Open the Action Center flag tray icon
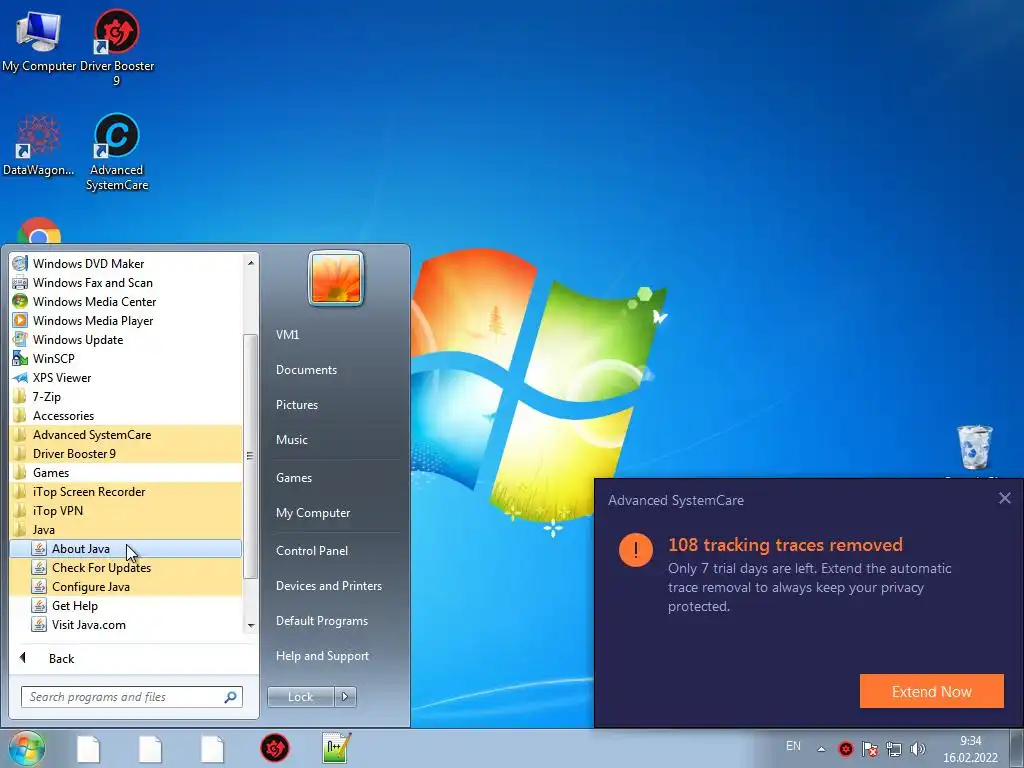The height and width of the screenshot is (768, 1024). (870, 748)
